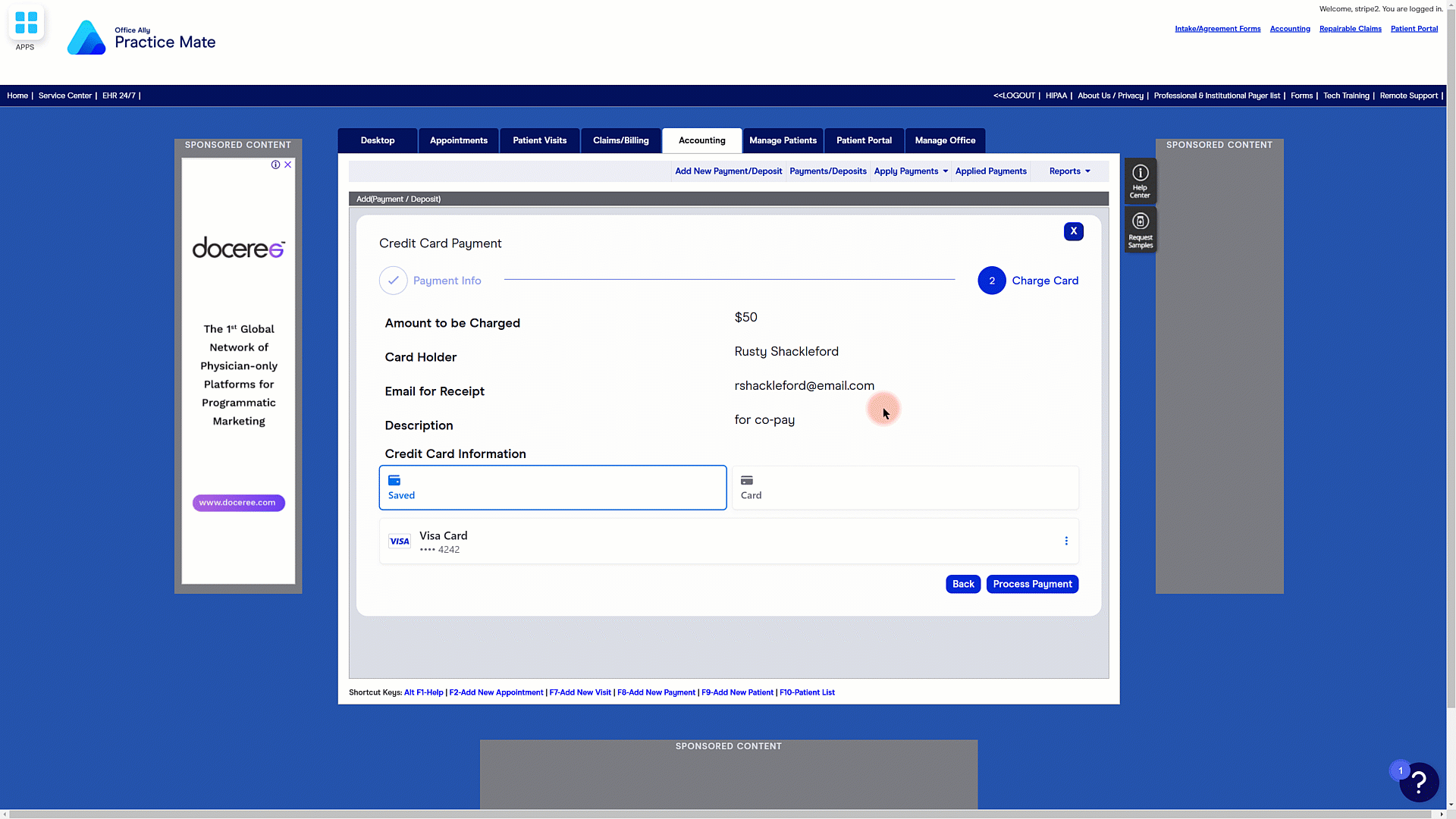Click the ad info icon
Image resolution: width=1456 pixels, height=819 pixels.
pos(275,165)
